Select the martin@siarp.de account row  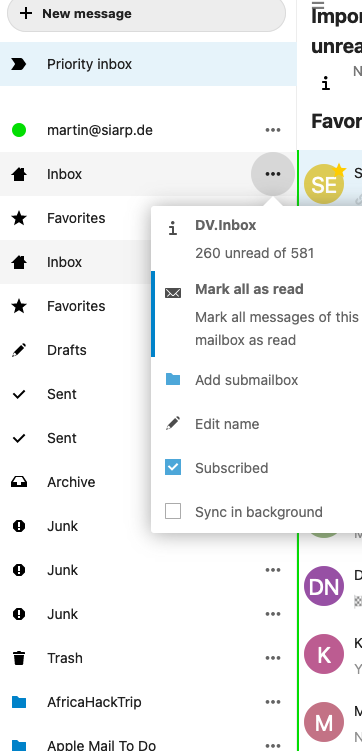(148, 130)
